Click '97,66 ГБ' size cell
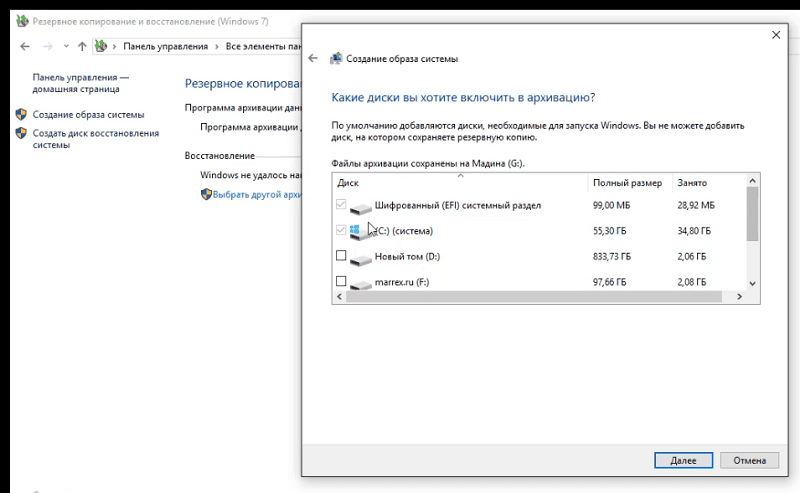Viewport: 800px width, 493px height. (x=609, y=282)
